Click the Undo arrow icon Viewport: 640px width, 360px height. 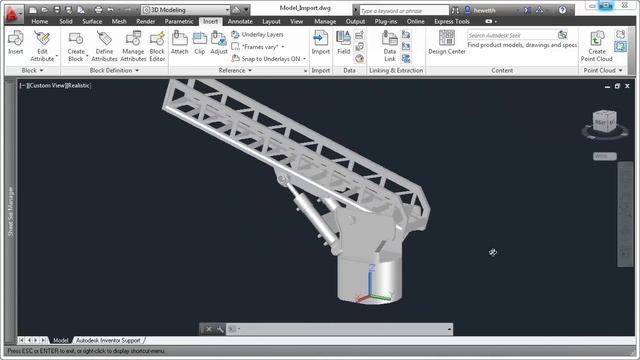tap(110, 10)
